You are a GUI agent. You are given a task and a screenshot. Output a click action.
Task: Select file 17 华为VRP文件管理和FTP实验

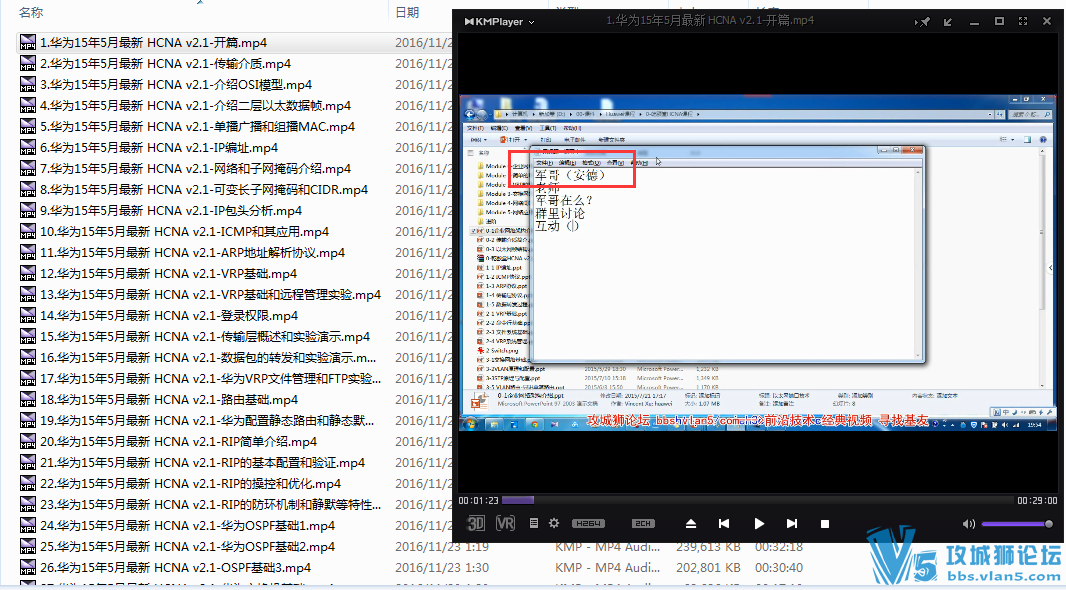click(210, 379)
